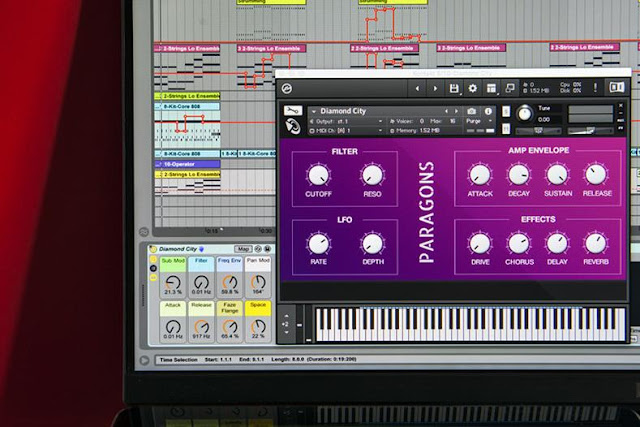This screenshot has width=640, height=427.
Task: Toggle Kontakt minimized view icon
Action: tap(510, 88)
